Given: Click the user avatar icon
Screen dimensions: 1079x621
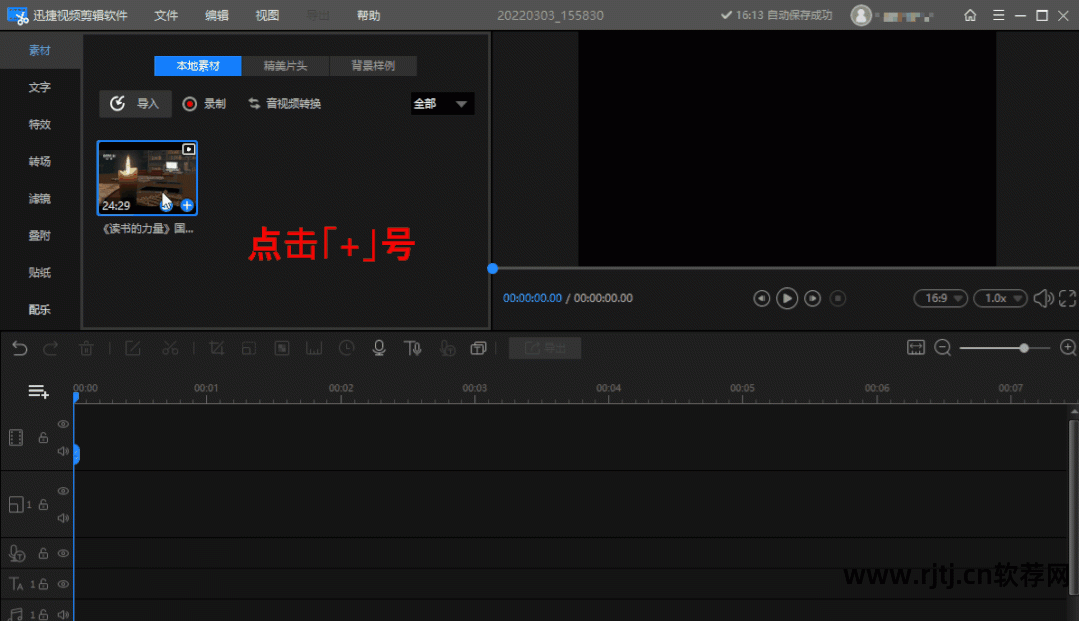Looking at the screenshot, I should (861, 15).
